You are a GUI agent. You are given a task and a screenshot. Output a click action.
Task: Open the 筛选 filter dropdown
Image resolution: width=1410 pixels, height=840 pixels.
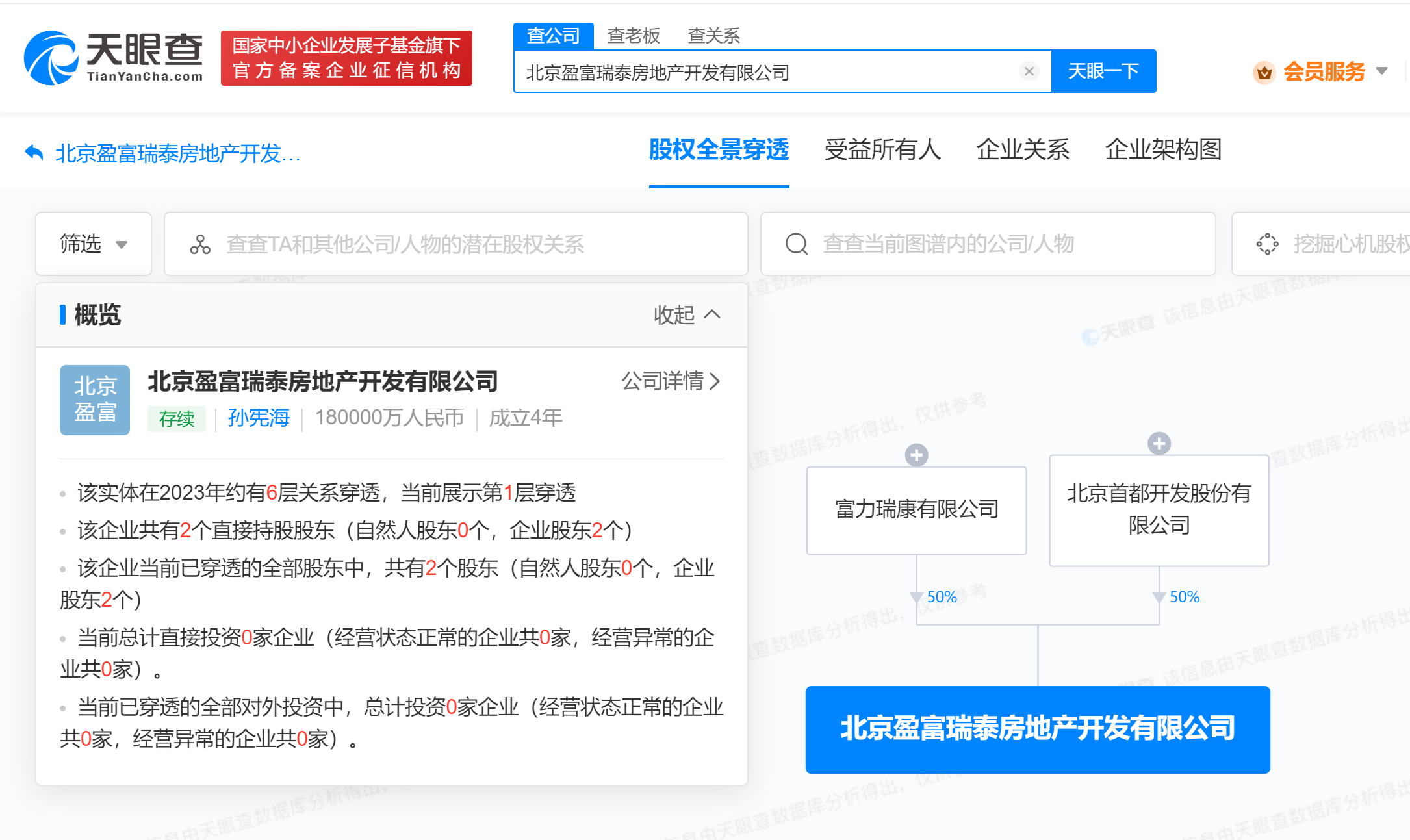pos(94,244)
